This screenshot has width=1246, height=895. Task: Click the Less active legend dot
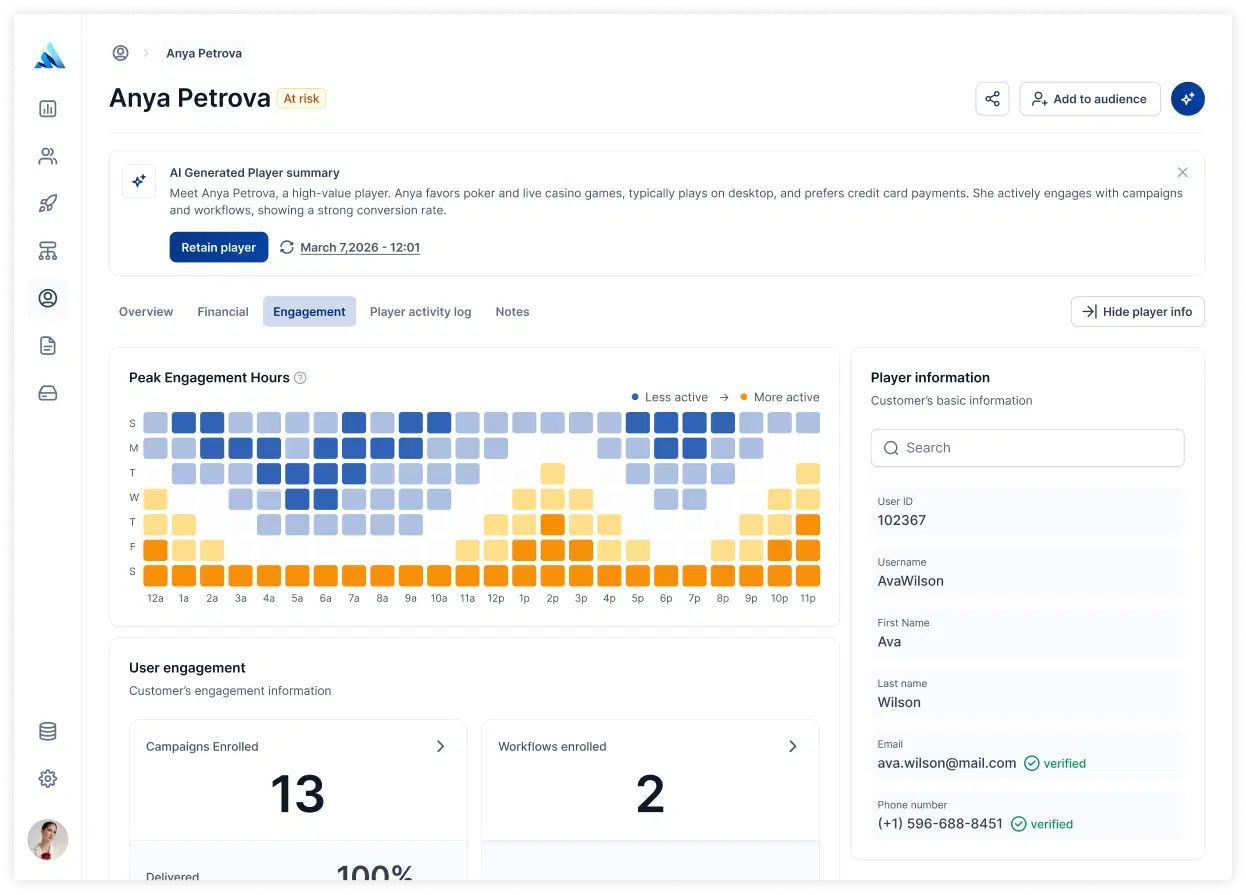[x=635, y=397]
